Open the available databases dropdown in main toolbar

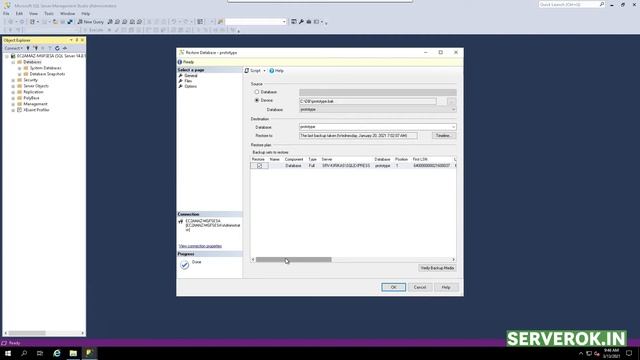pyautogui.click(x=284, y=22)
